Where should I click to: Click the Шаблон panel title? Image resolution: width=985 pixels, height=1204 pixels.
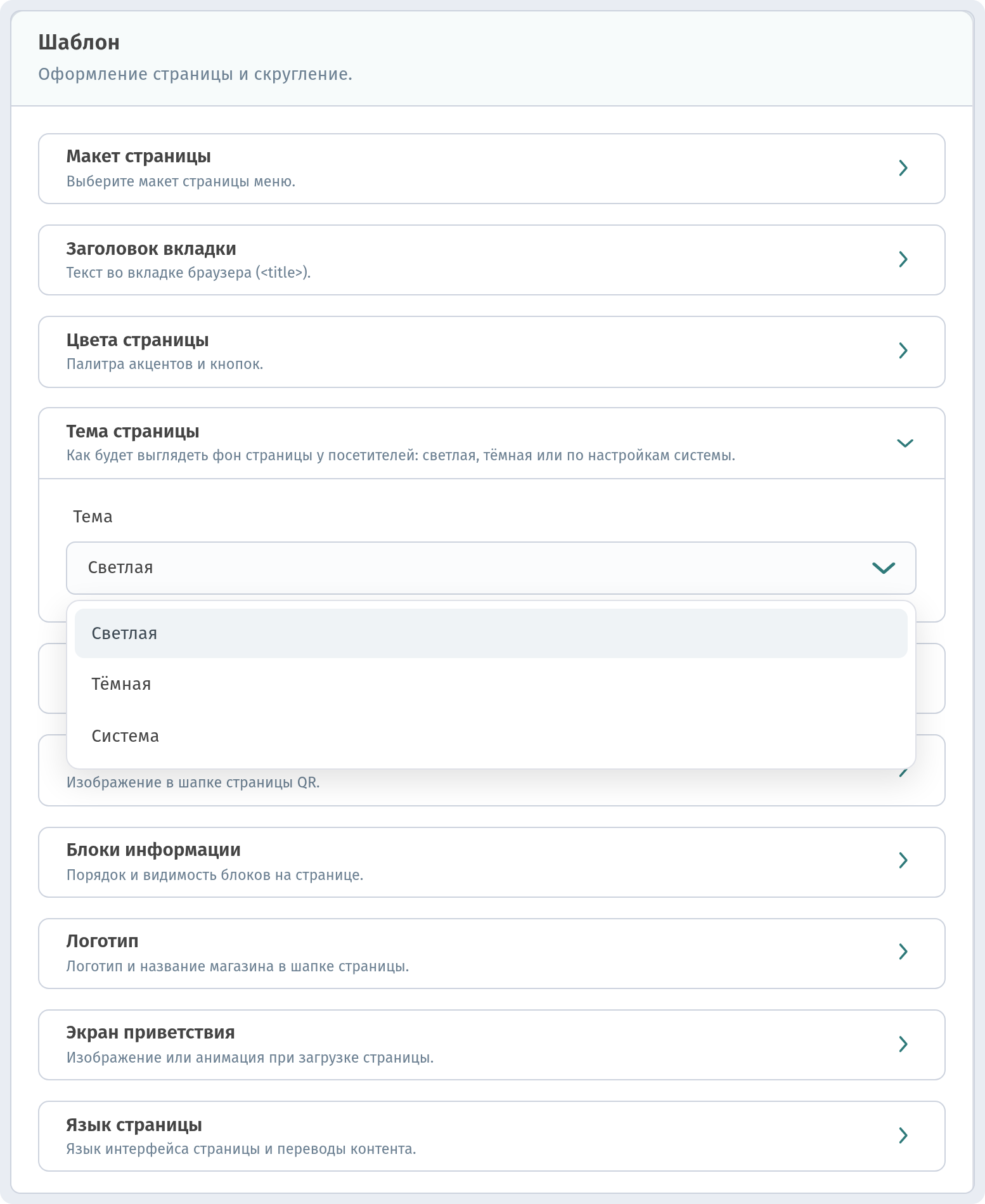79,42
